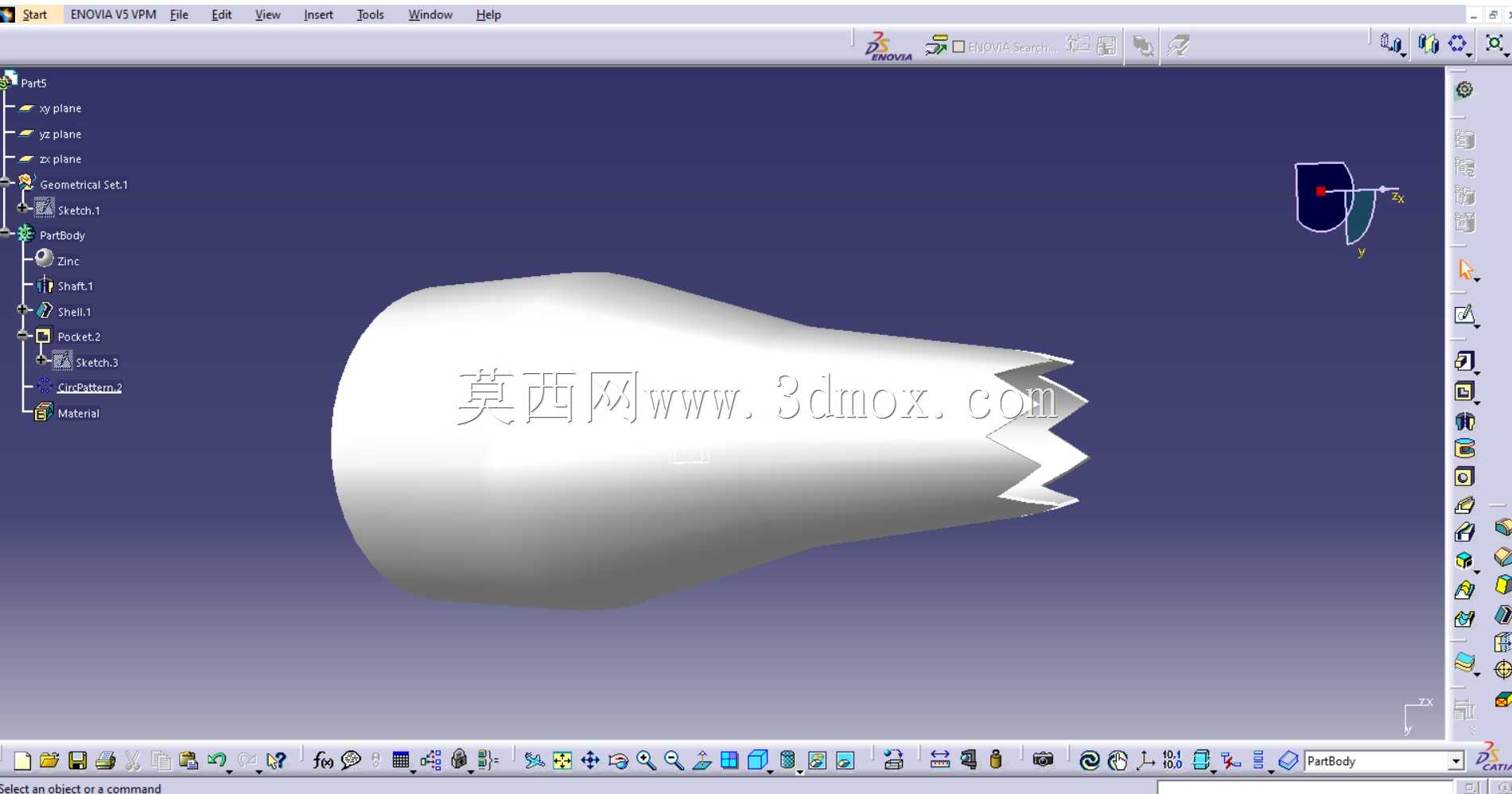Open the Window menu
This screenshot has width=1512, height=794.
point(430,14)
